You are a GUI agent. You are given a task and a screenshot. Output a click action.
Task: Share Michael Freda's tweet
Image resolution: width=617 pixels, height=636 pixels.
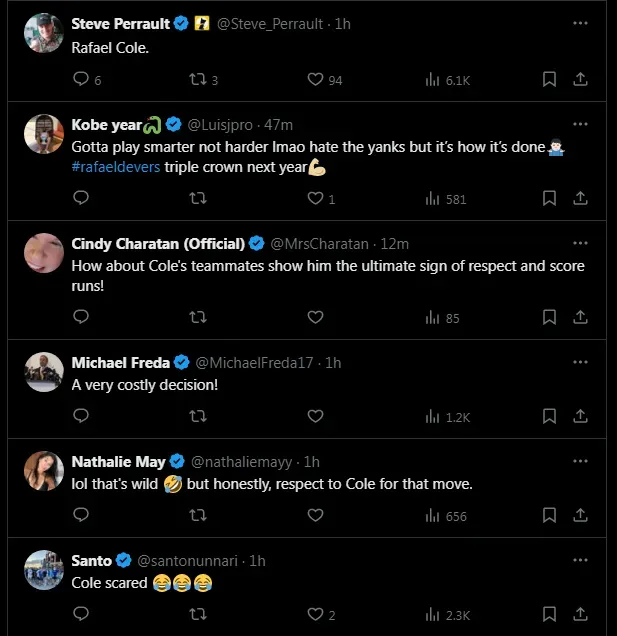click(581, 417)
